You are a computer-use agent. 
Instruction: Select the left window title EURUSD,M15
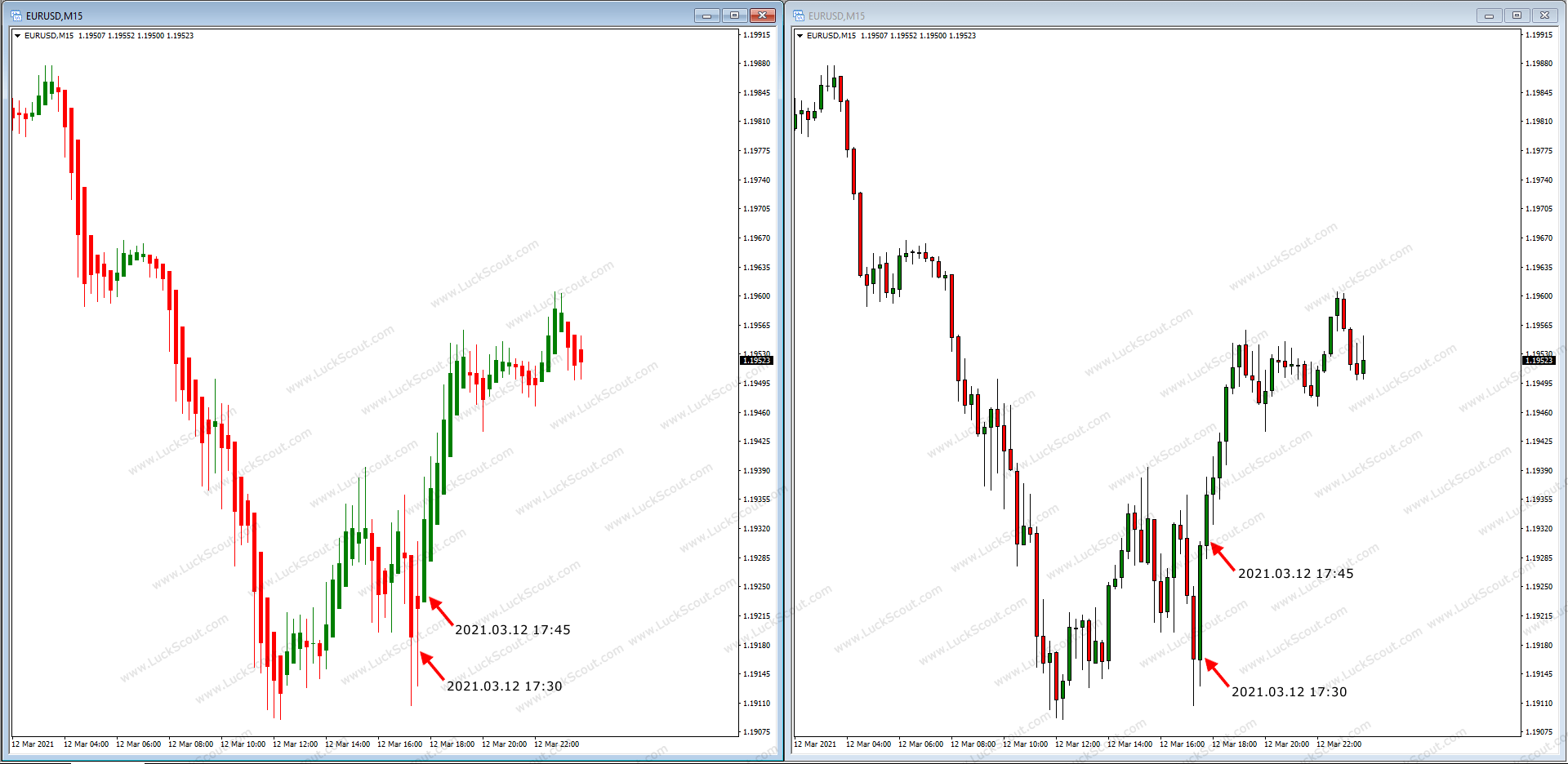point(54,16)
